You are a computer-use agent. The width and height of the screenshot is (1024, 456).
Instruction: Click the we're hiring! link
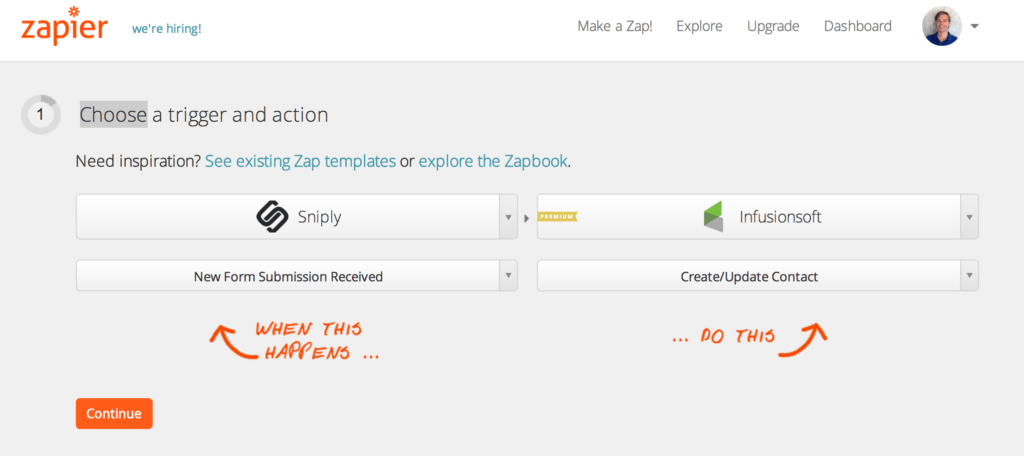point(166,28)
